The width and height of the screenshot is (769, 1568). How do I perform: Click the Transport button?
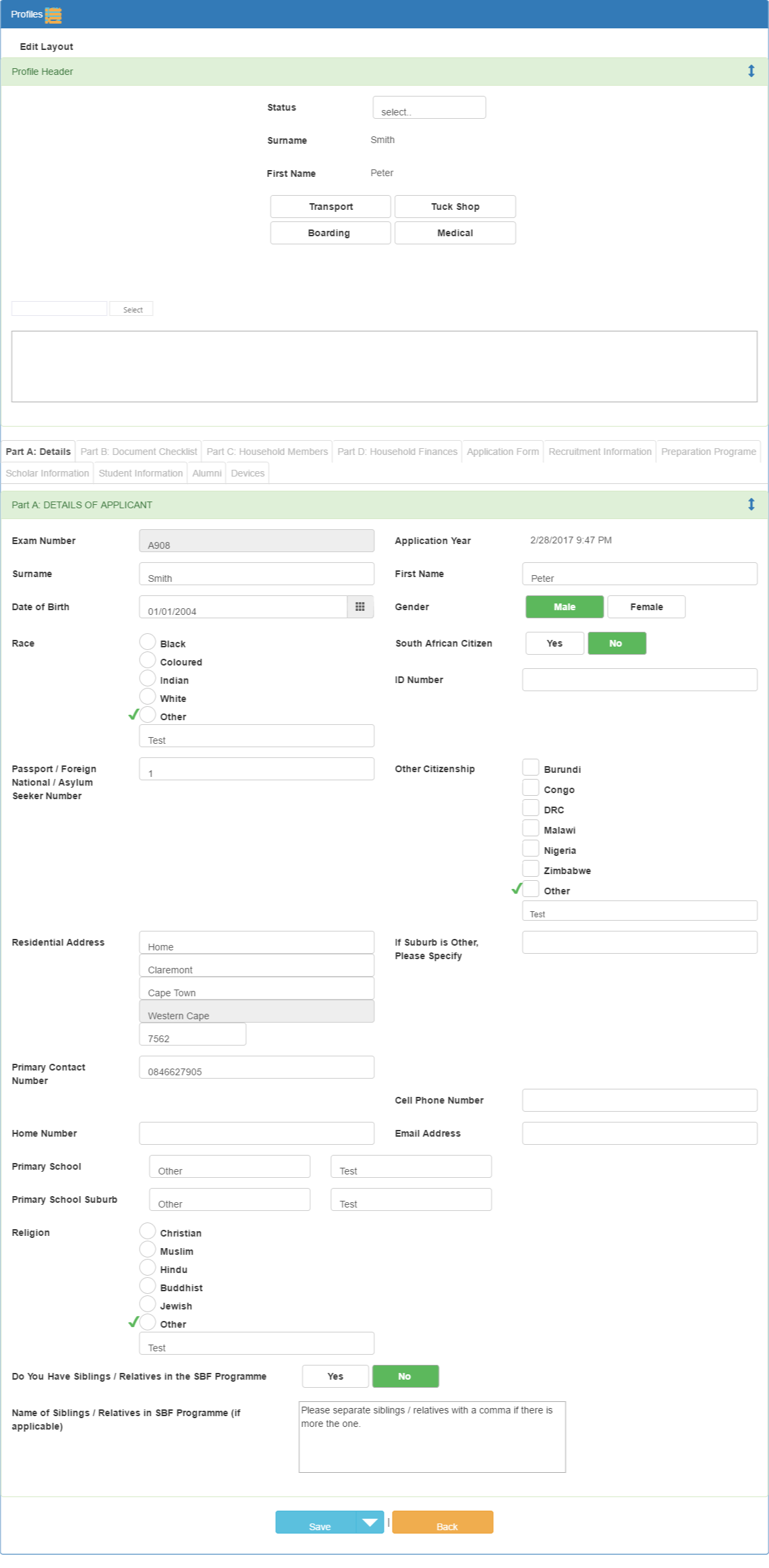pos(331,207)
